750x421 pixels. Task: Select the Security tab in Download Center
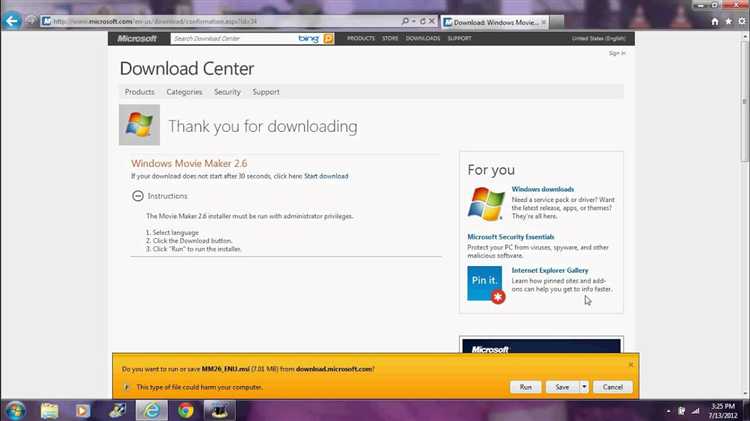(x=227, y=92)
